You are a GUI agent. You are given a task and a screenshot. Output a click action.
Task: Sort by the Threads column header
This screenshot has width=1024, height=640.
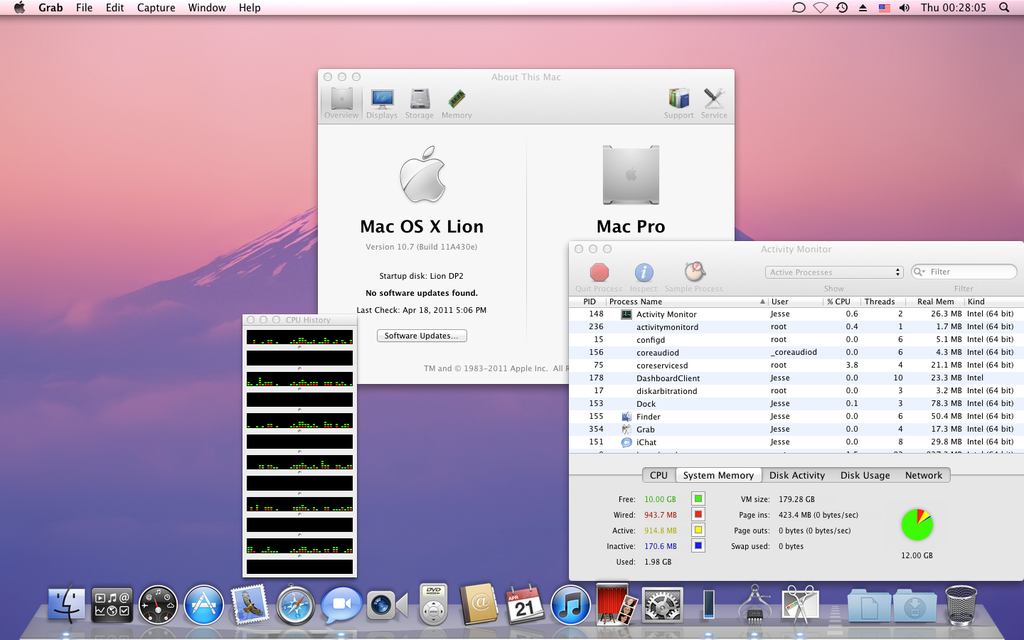pos(882,302)
